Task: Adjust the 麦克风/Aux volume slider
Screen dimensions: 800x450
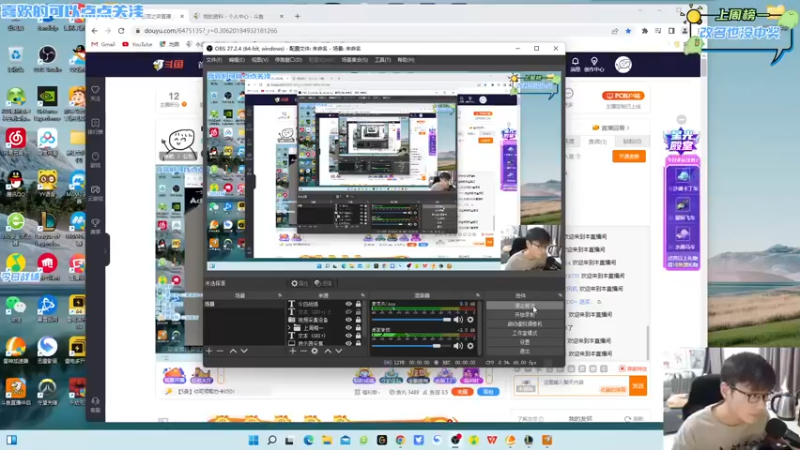Action: coord(411,319)
